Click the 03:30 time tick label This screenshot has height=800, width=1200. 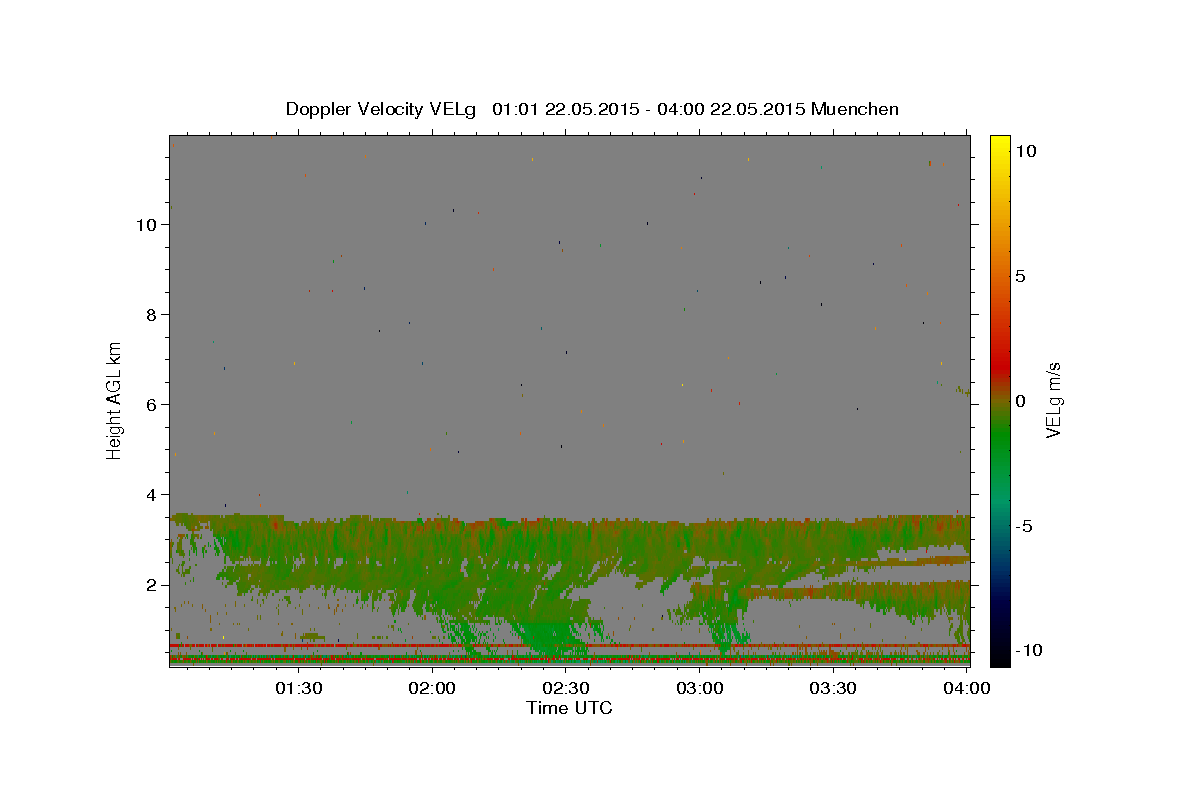click(x=833, y=688)
